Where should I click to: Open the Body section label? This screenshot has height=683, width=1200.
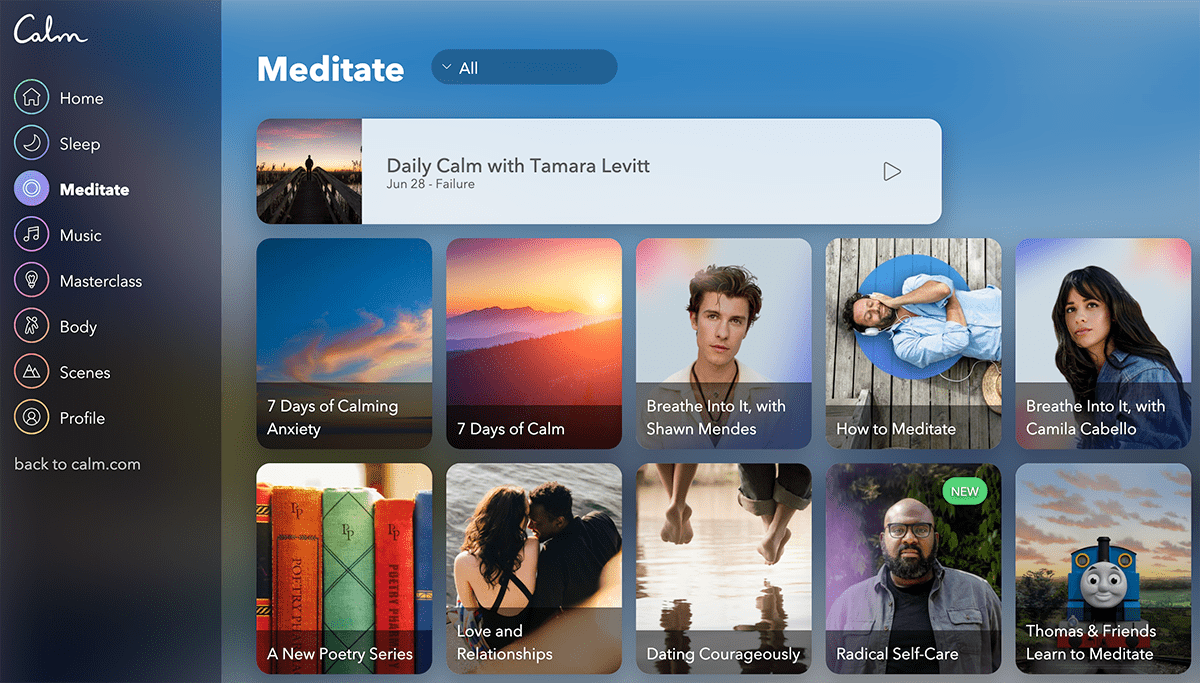click(78, 327)
